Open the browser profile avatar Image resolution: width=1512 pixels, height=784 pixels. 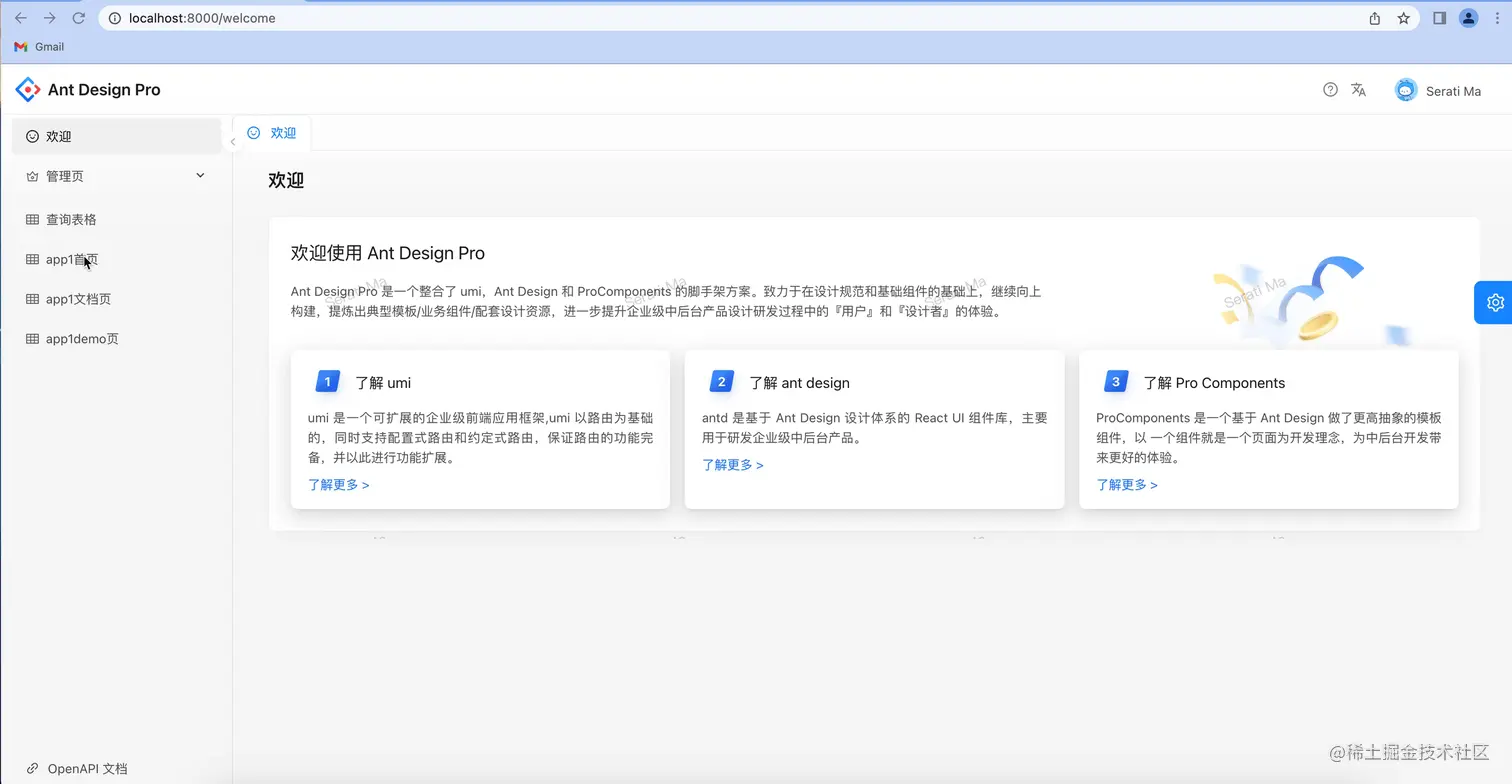pos(1469,18)
